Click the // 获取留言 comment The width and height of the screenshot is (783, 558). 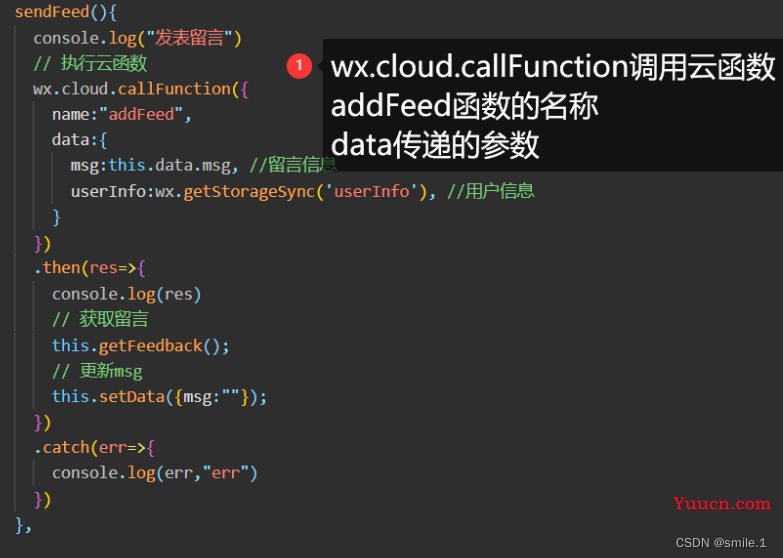pyautogui.click(x=100, y=319)
